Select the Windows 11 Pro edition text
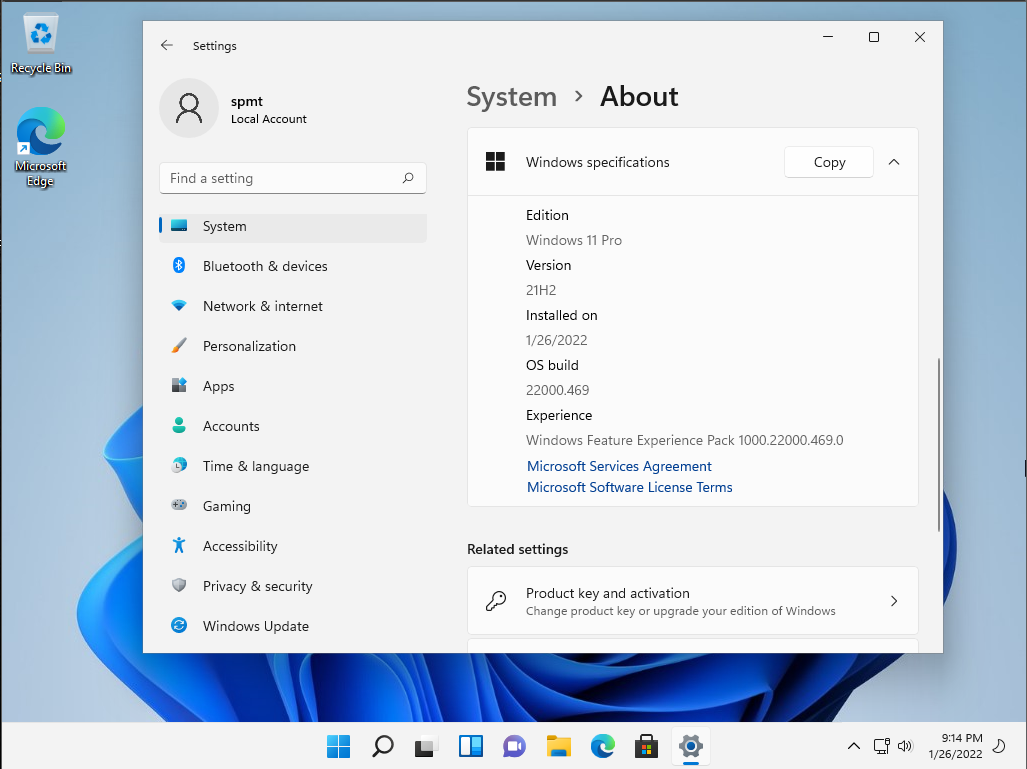The image size is (1027, 769). click(574, 240)
